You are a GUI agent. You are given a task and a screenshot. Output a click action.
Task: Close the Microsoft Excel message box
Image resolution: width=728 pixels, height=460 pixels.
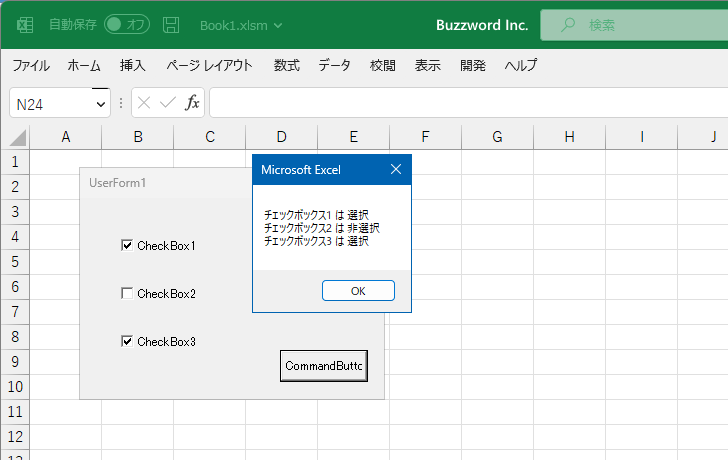(x=396, y=169)
